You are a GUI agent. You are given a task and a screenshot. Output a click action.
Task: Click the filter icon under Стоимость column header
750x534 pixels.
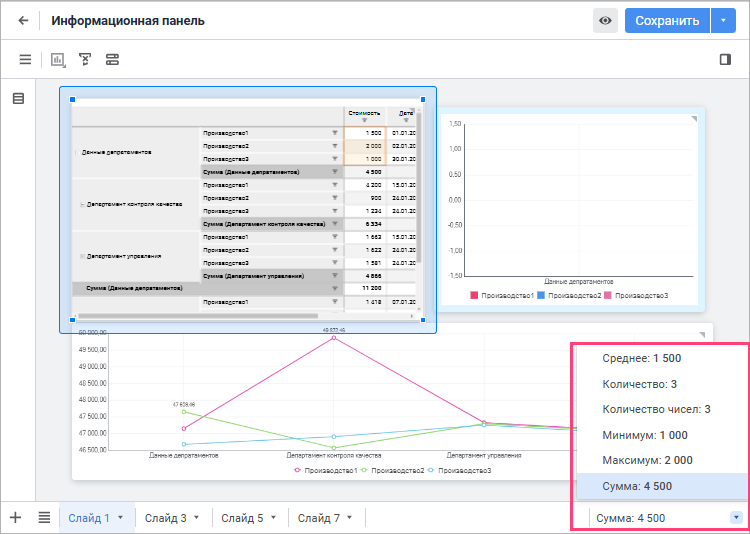tap(364, 120)
